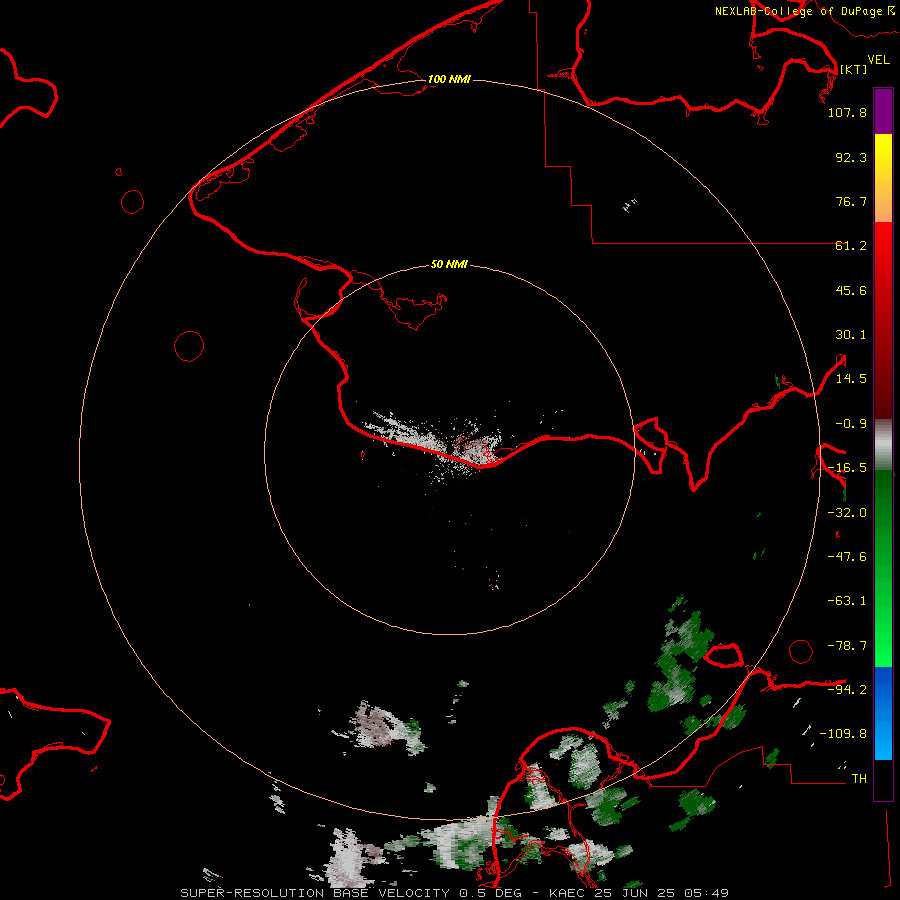The width and height of the screenshot is (900, 900).
Task: Click the 92.3 velocity scale value
Action: (x=851, y=157)
